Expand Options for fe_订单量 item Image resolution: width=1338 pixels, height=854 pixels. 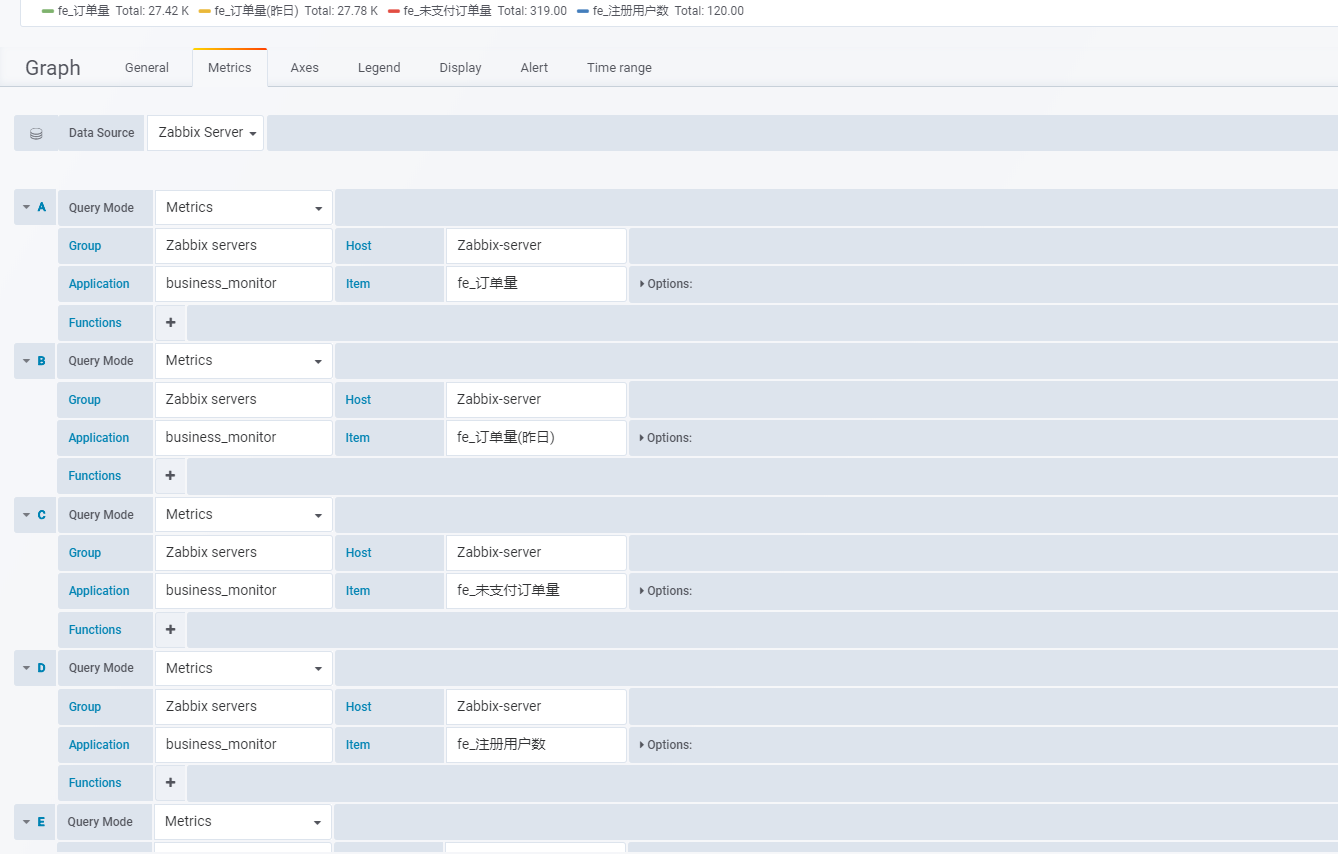(666, 284)
